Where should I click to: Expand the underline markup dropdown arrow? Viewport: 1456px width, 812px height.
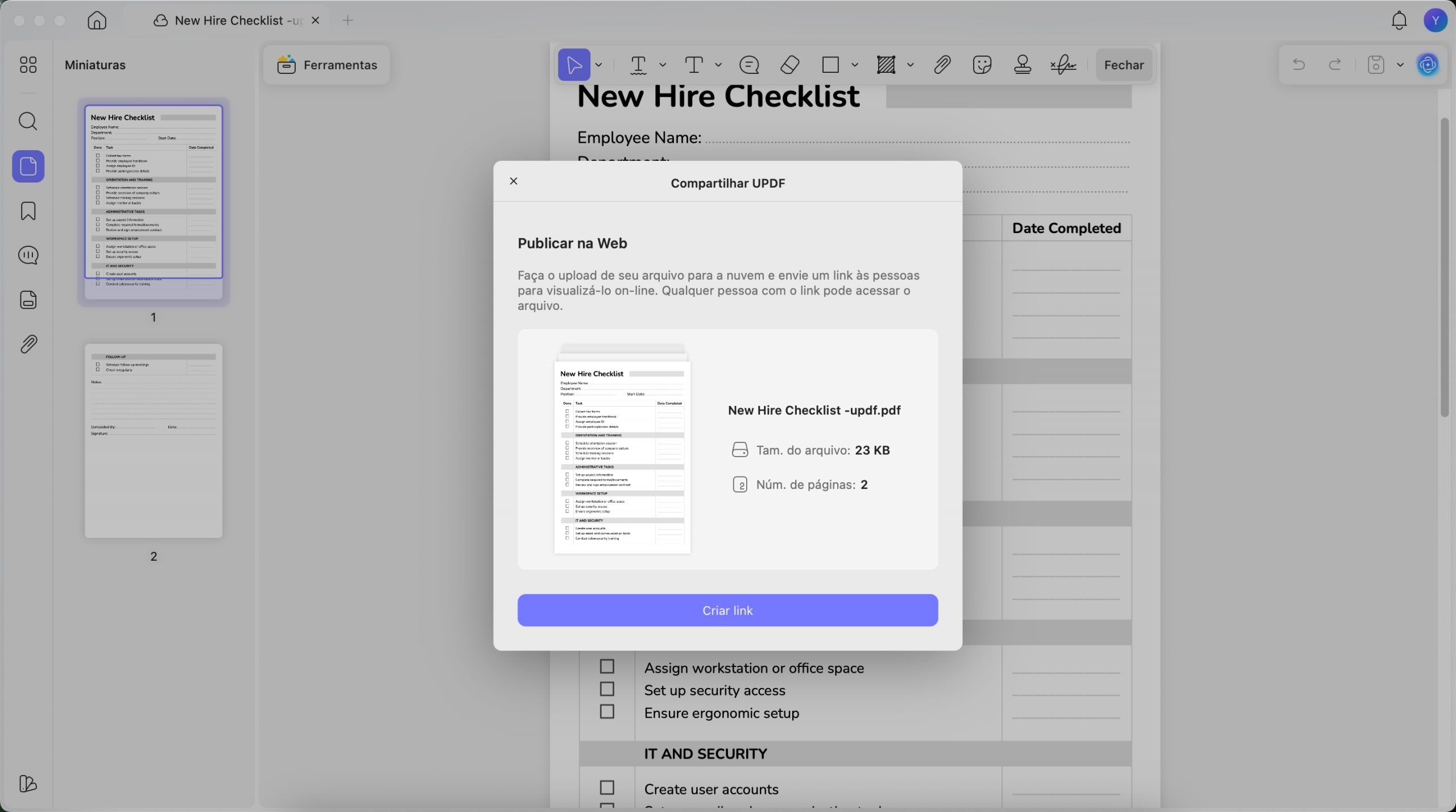click(x=663, y=65)
